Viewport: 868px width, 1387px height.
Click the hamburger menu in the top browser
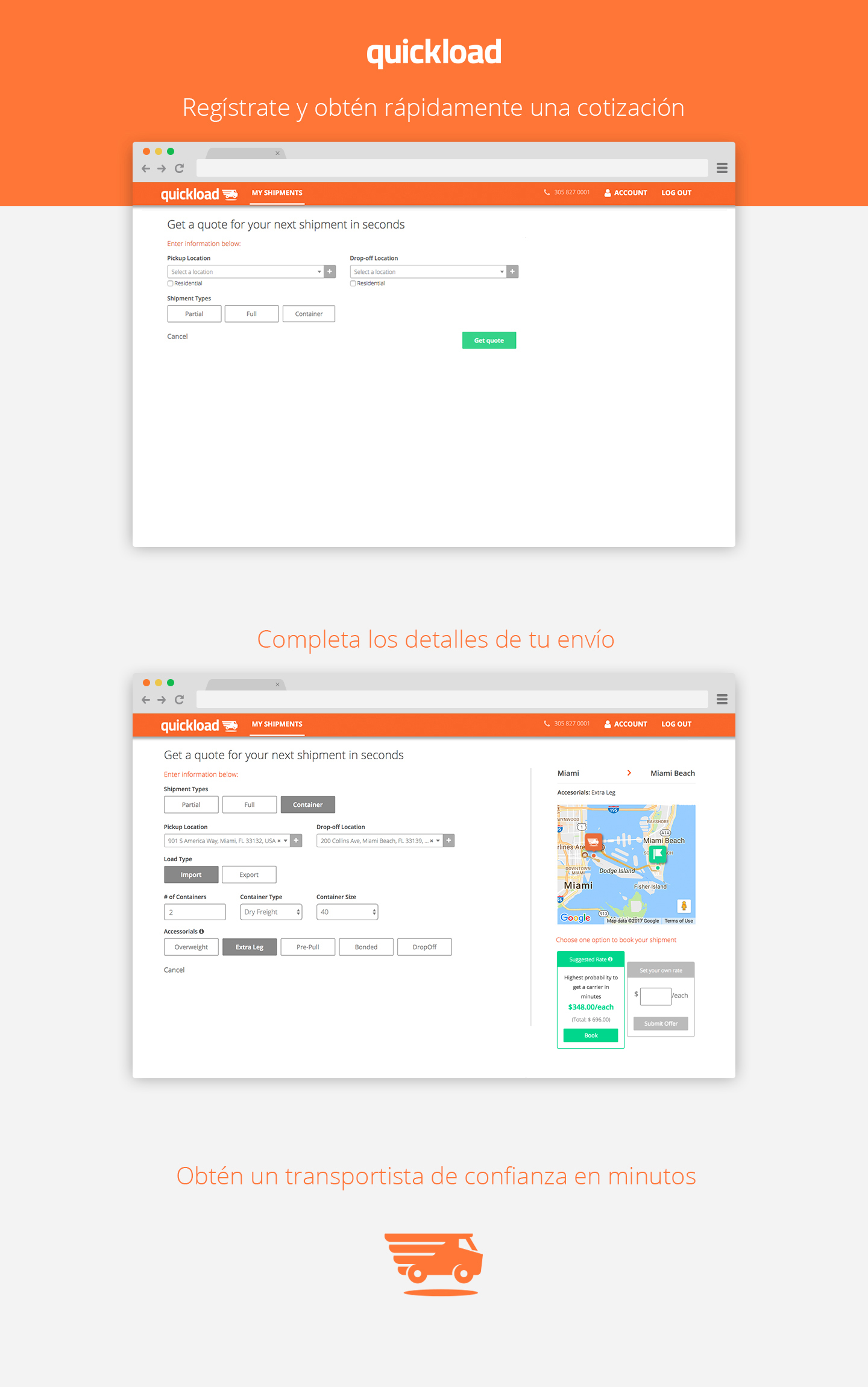[x=722, y=168]
